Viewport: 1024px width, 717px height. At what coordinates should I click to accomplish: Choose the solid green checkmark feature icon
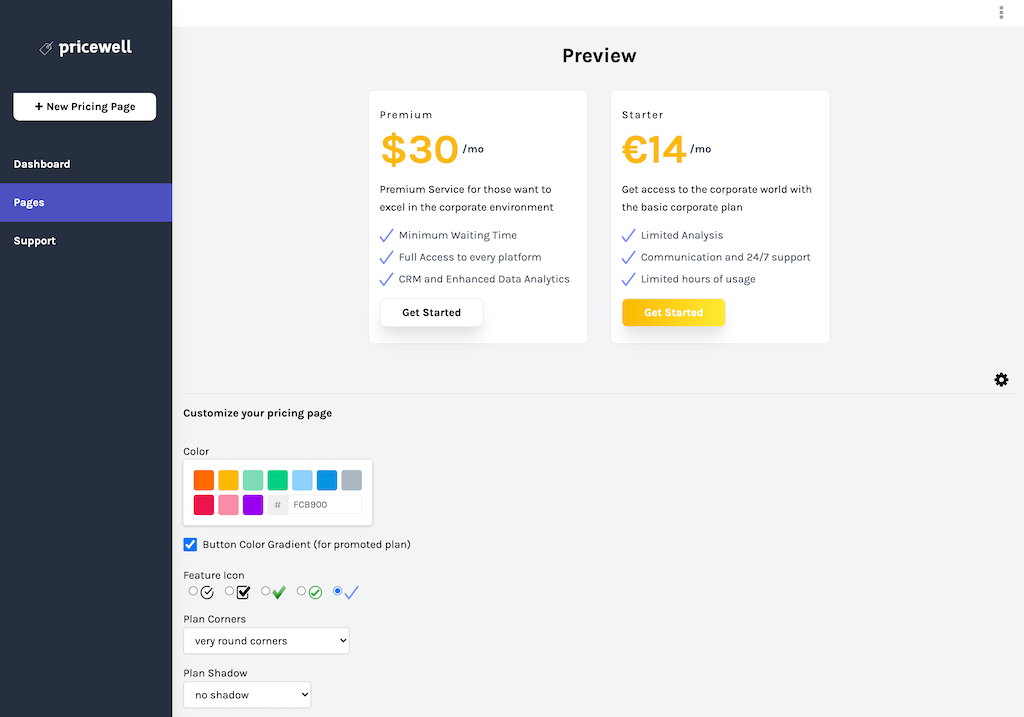[x=279, y=593]
